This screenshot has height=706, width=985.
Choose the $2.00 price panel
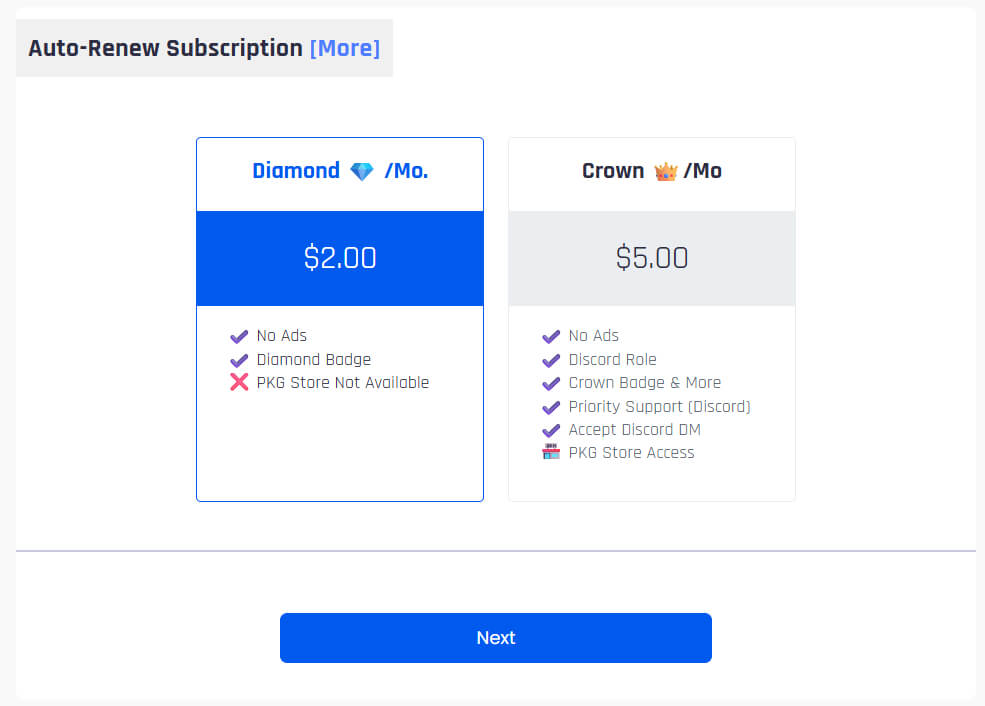[x=340, y=258]
